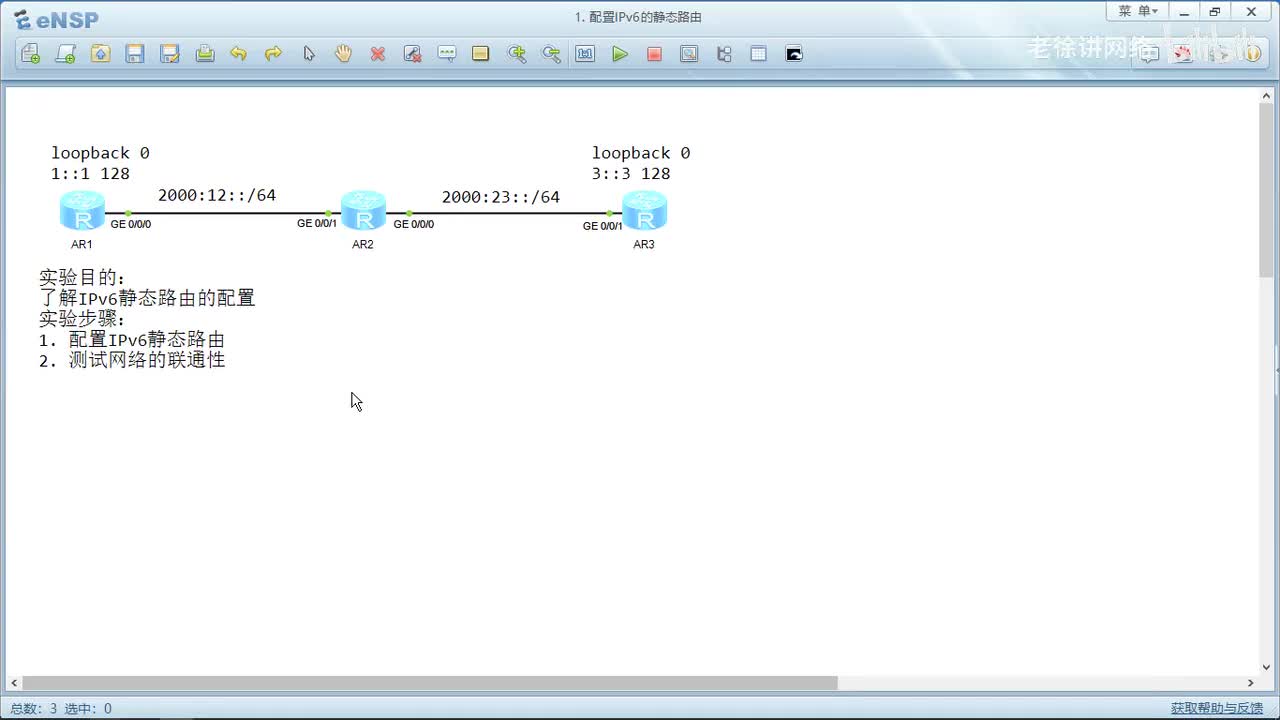Select the AR1 router

pos(82,212)
